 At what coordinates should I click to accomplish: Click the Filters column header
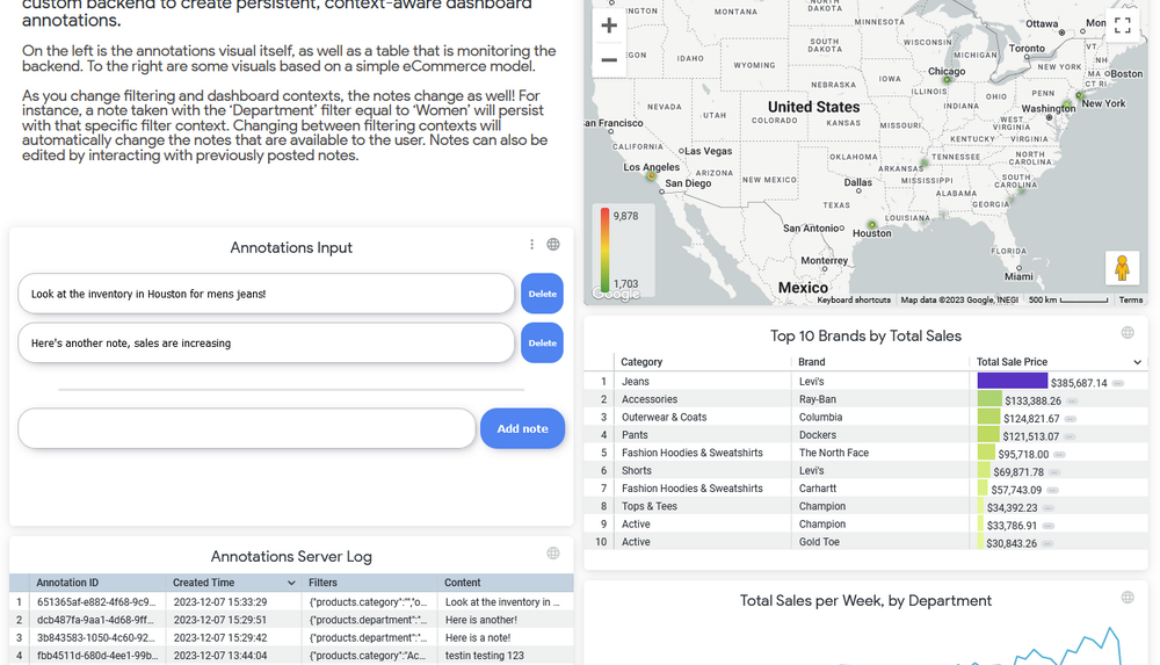point(323,583)
